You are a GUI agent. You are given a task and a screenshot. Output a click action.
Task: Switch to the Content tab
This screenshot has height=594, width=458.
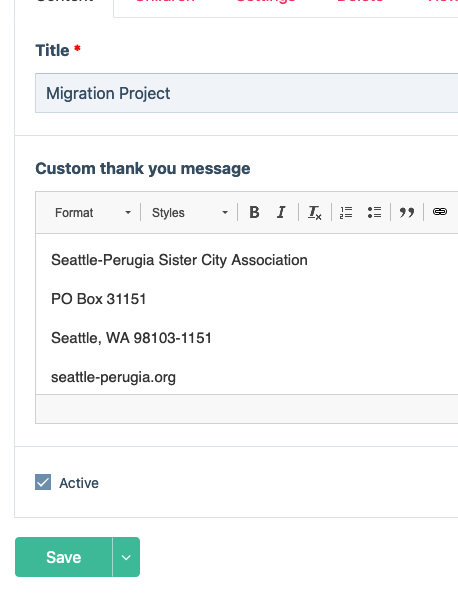(64, 4)
